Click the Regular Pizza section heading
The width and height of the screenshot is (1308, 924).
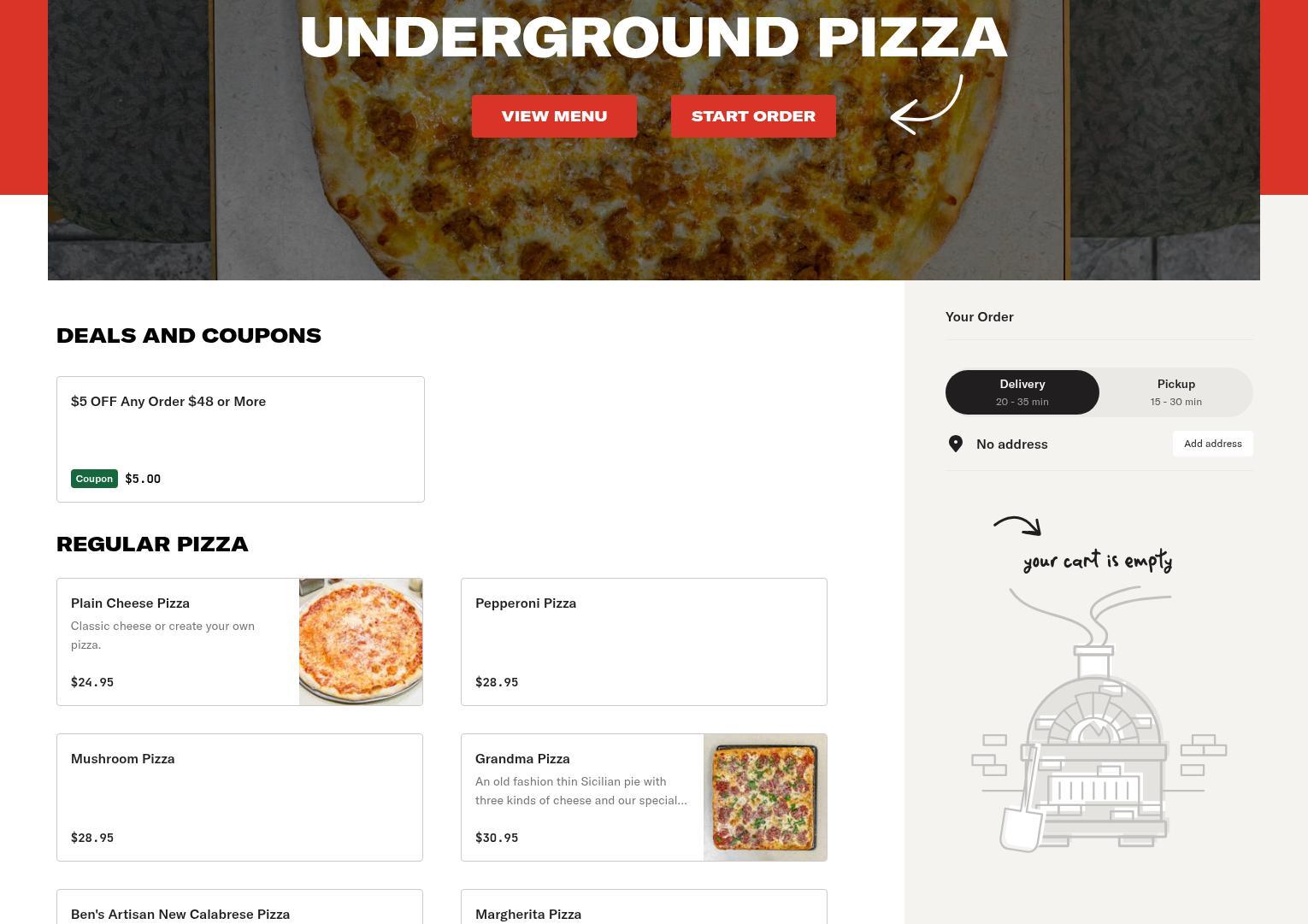coord(152,544)
